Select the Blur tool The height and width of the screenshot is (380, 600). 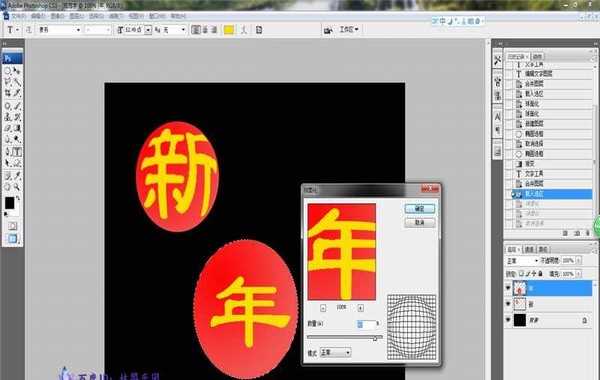pos(8,139)
